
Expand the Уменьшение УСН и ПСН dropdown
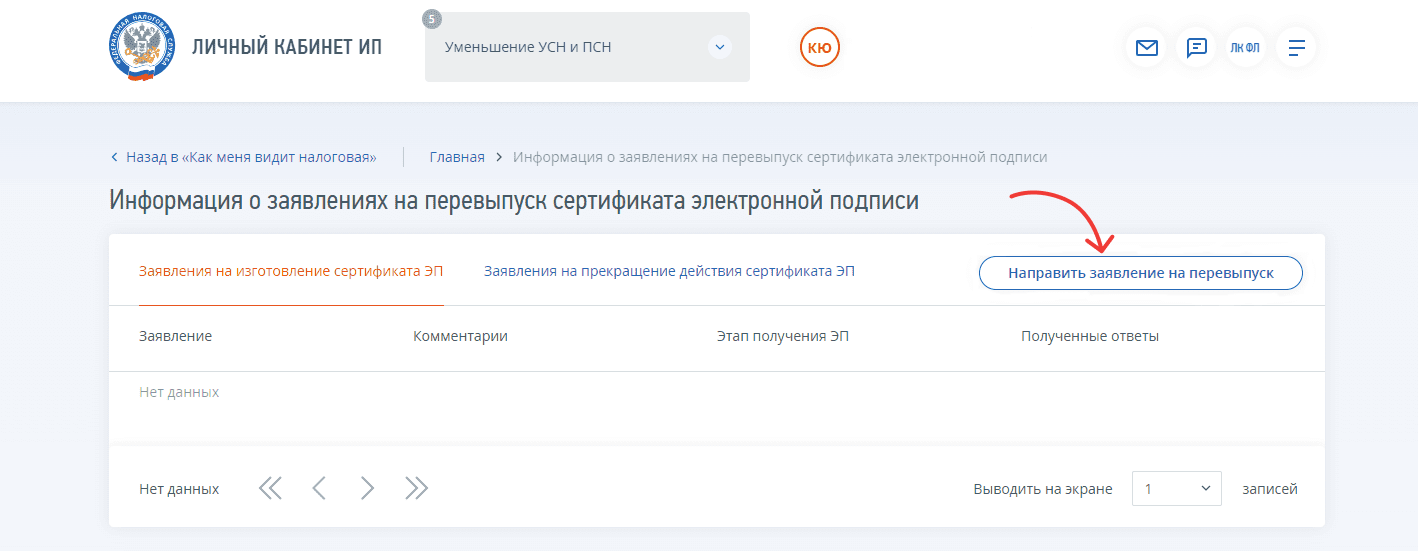pos(719,47)
